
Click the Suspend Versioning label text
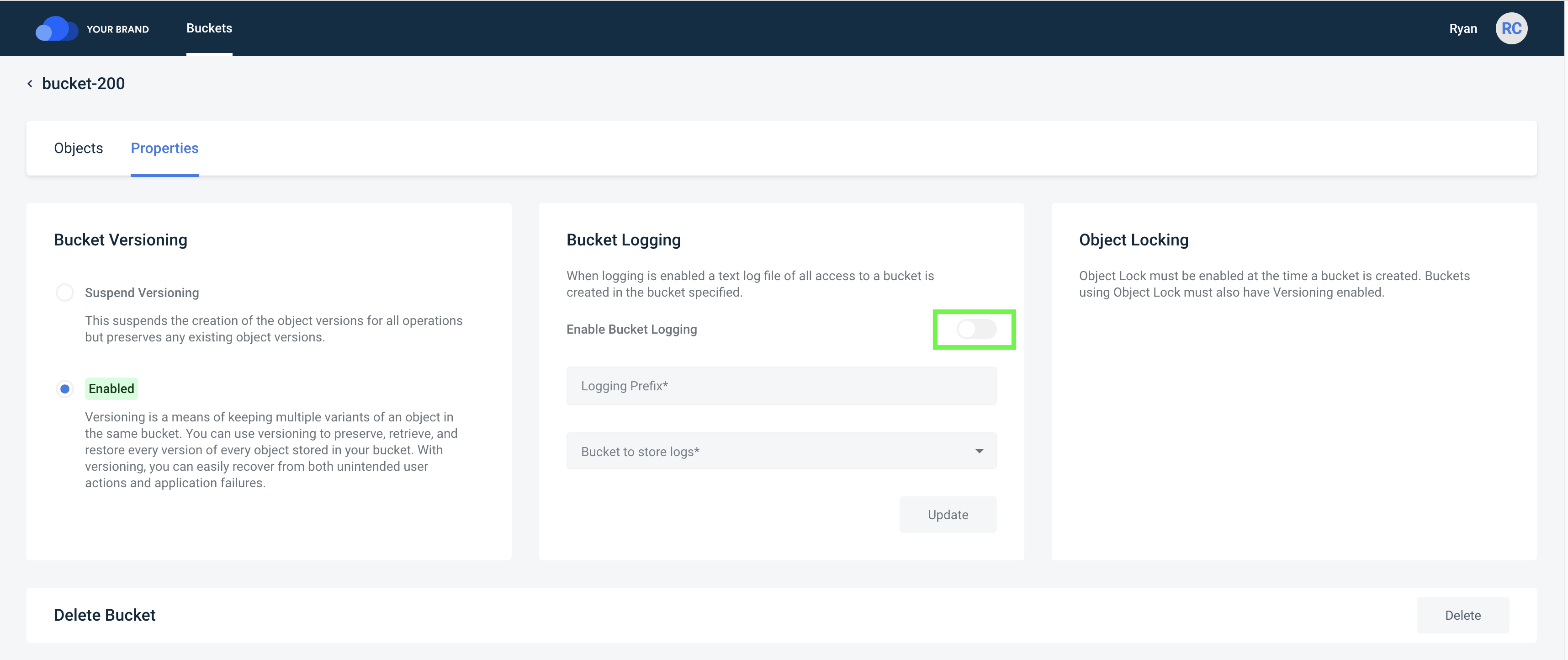142,293
